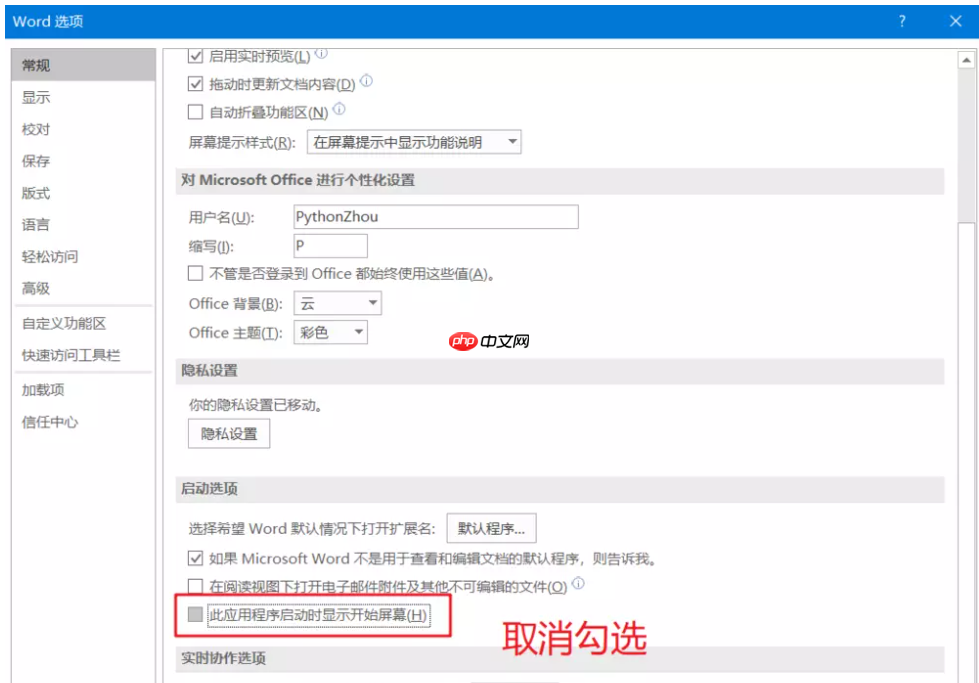Open 校对 category
979x683 pixels.
[x=83, y=129]
